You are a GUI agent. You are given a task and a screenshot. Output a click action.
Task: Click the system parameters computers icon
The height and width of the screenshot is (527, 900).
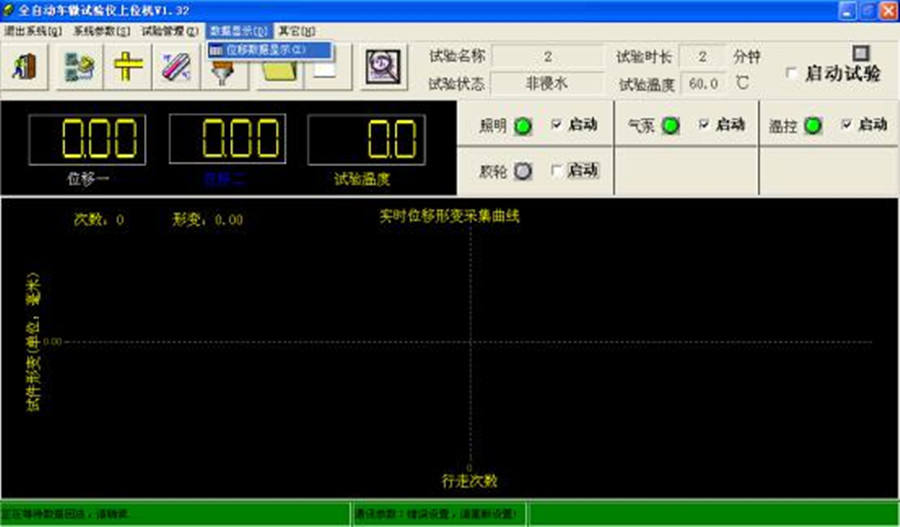(x=80, y=67)
